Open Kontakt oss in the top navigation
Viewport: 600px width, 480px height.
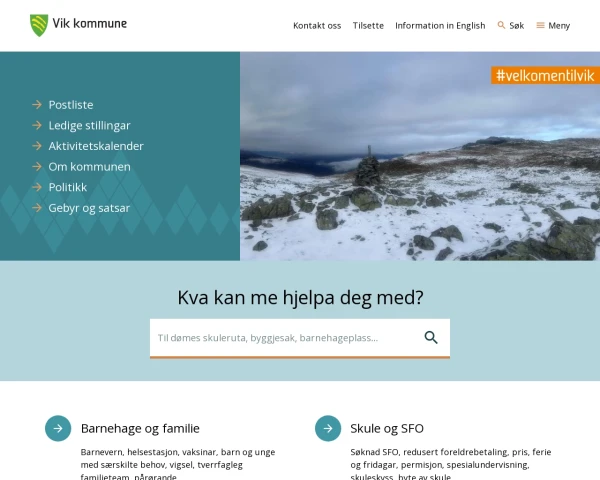pyautogui.click(x=317, y=26)
